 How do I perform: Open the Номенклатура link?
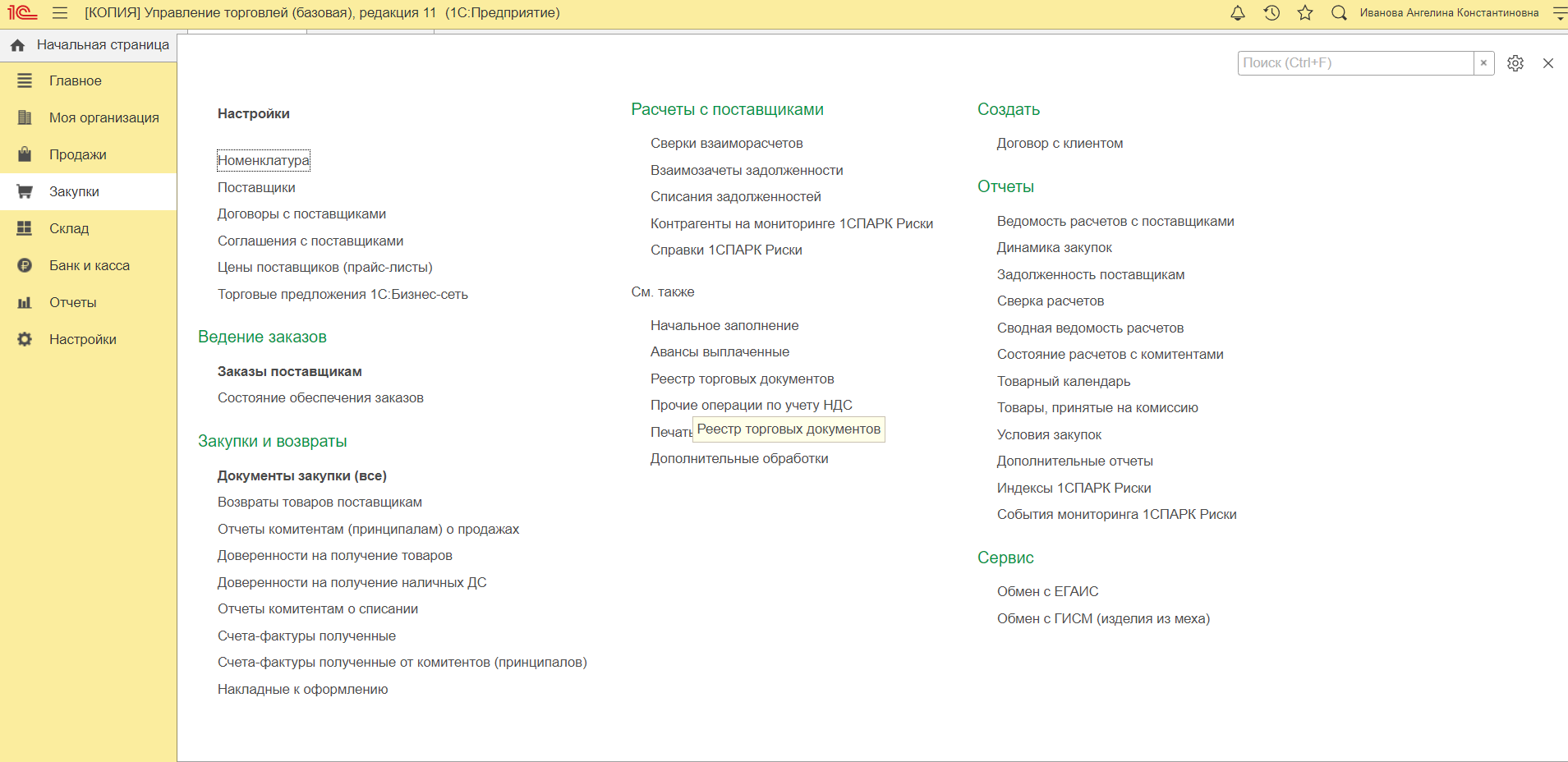pyautogui.click(x=264, y=160)
